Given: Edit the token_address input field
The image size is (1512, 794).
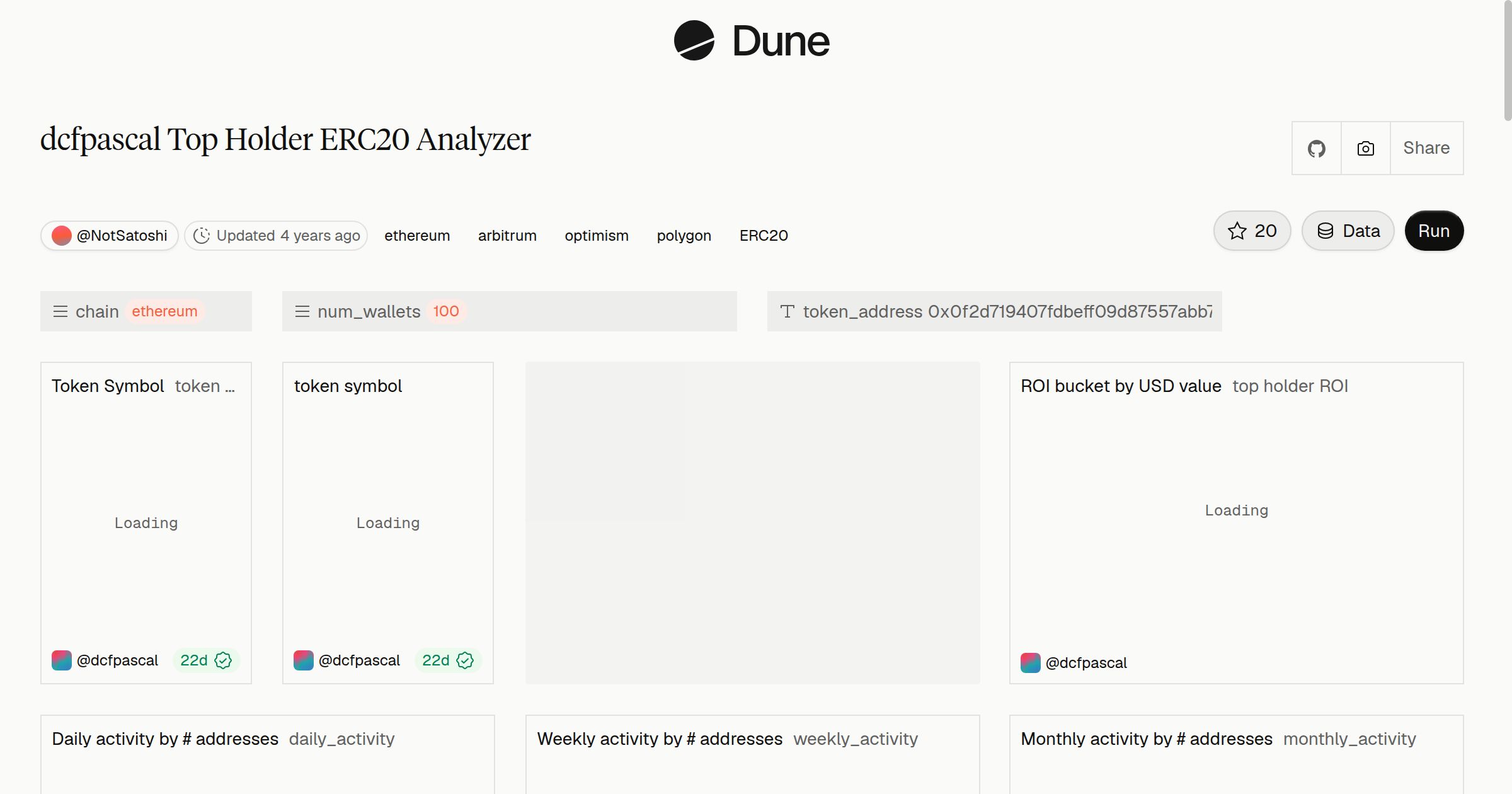Looking at the screenshot, I should pyautogui.click(x=995, y=311).
